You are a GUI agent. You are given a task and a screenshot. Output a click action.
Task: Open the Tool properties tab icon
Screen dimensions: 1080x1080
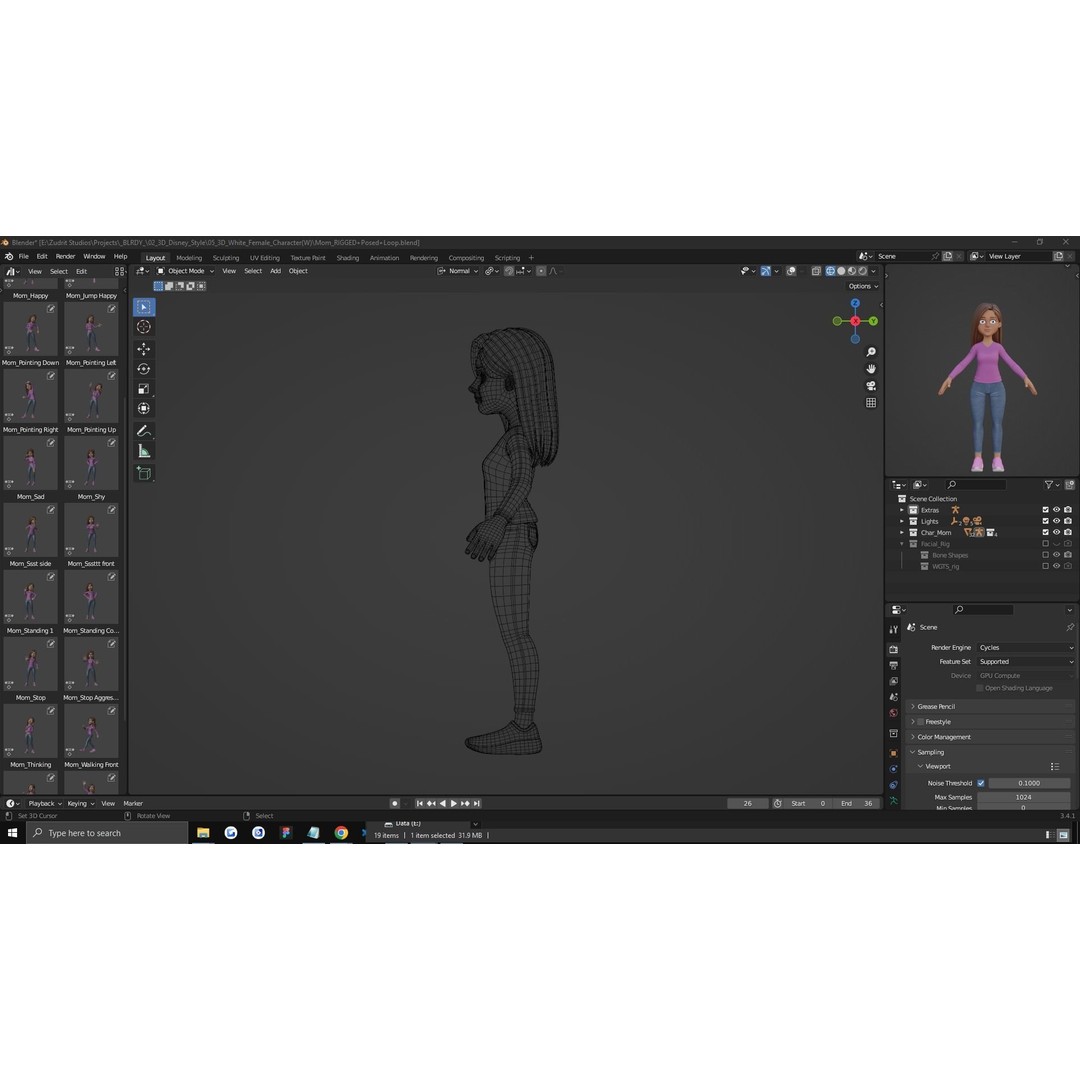tap(893, 630)
